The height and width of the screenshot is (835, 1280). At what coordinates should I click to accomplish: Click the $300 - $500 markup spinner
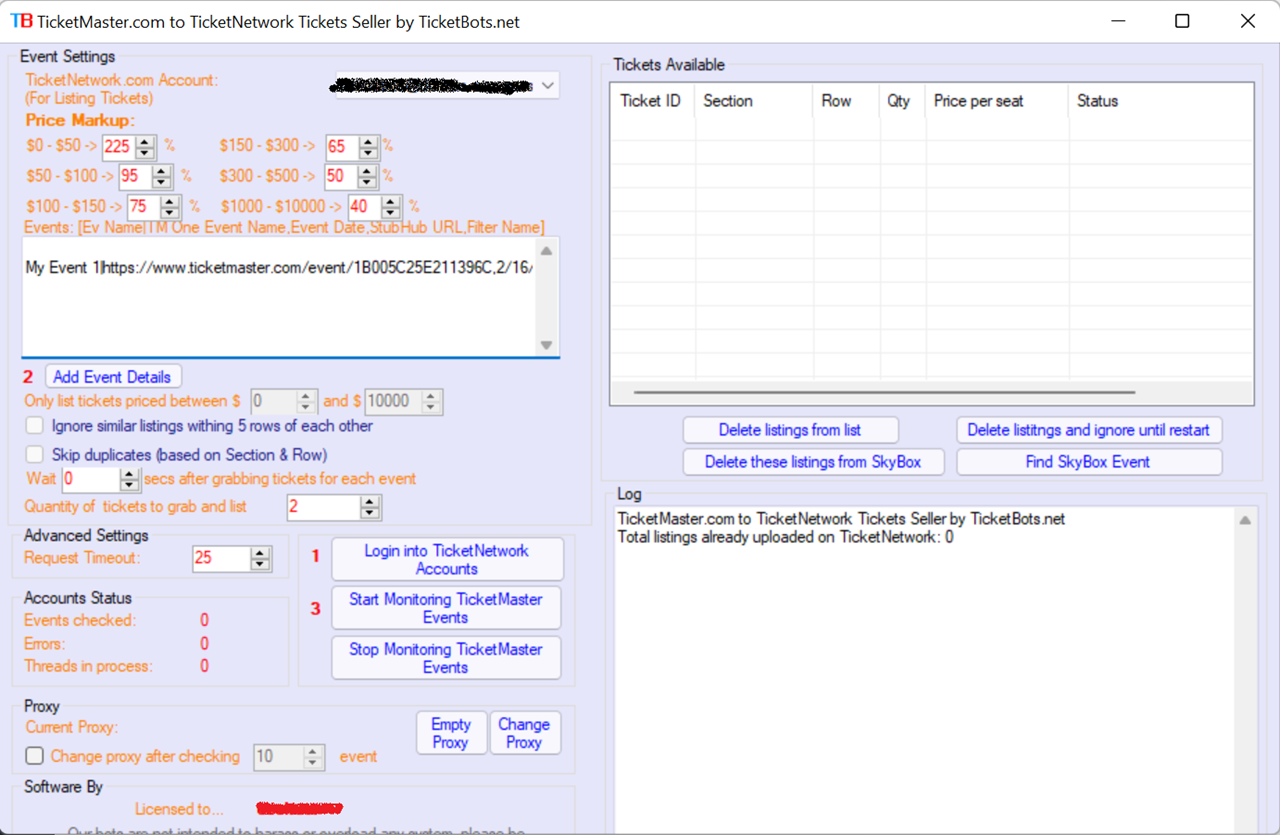369,177
